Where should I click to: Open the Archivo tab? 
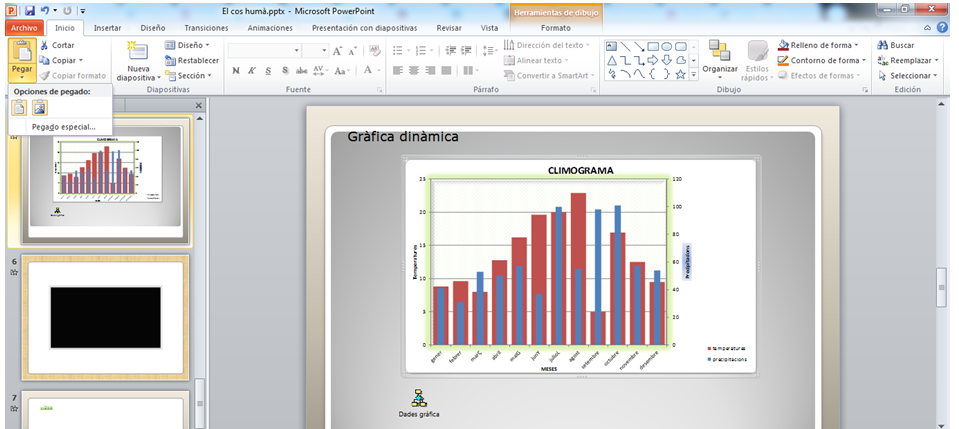click(24, 28)
